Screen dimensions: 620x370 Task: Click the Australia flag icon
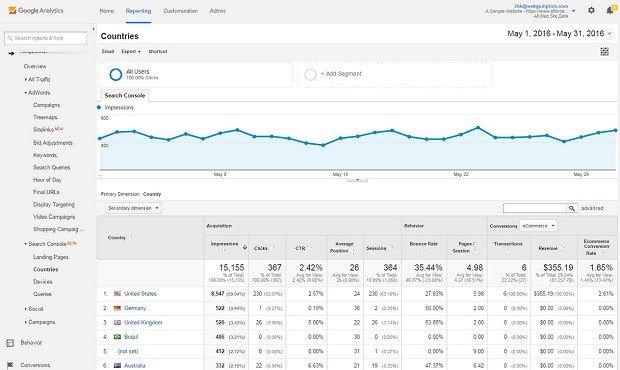tap(117, 366)
